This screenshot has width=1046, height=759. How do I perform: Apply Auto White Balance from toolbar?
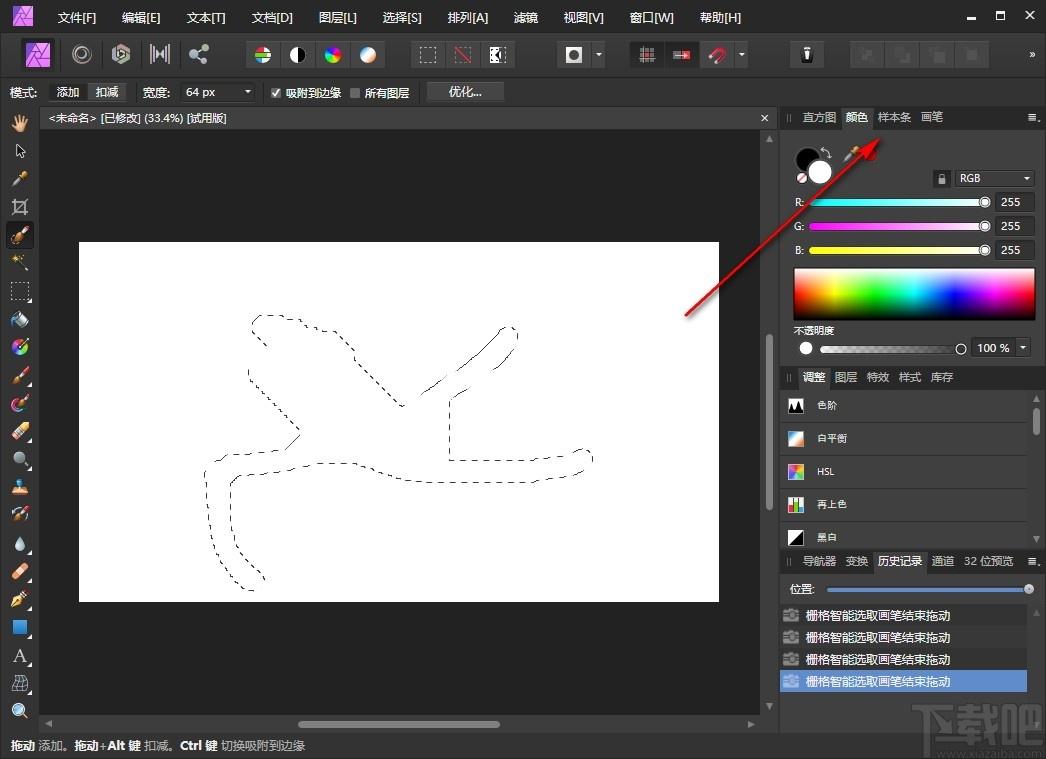(x=368, y=55)
